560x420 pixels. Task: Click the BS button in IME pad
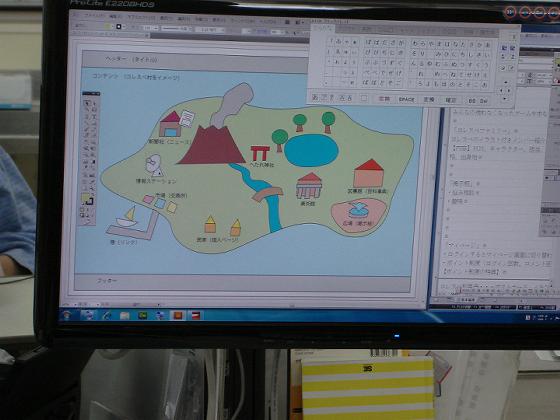point(472,101)
